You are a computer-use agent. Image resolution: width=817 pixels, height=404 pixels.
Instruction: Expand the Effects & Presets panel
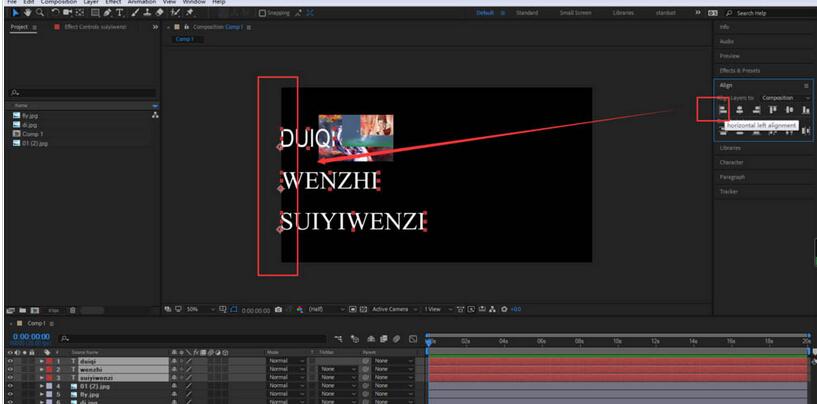coord(740,70)
